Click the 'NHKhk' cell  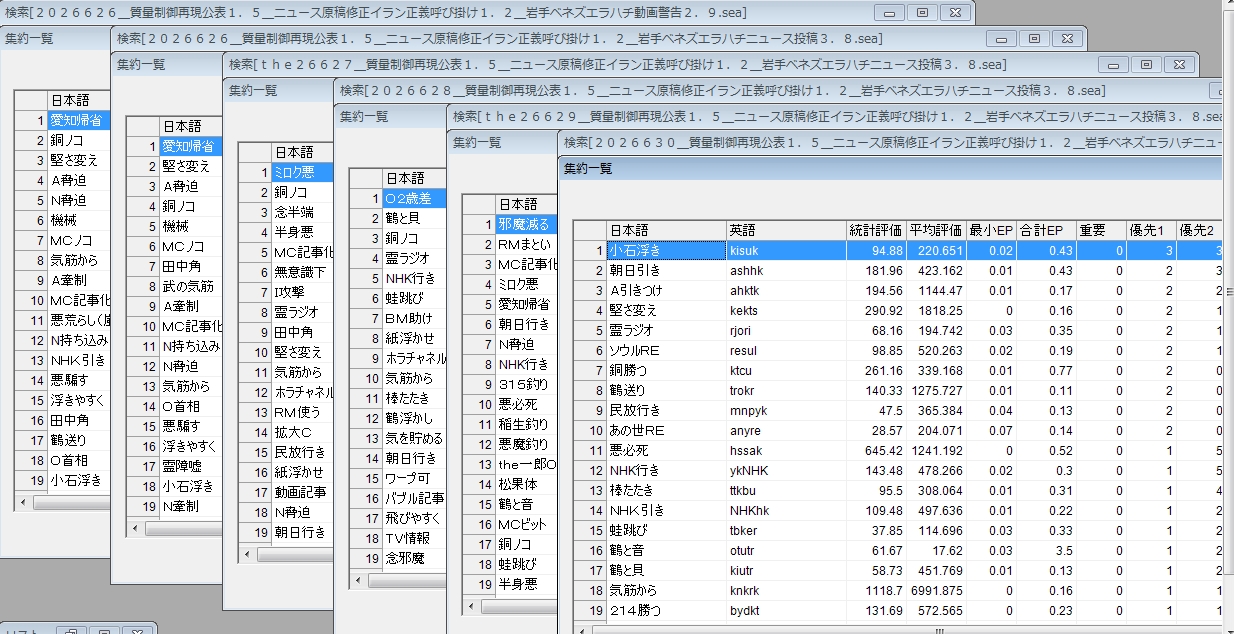785,510
